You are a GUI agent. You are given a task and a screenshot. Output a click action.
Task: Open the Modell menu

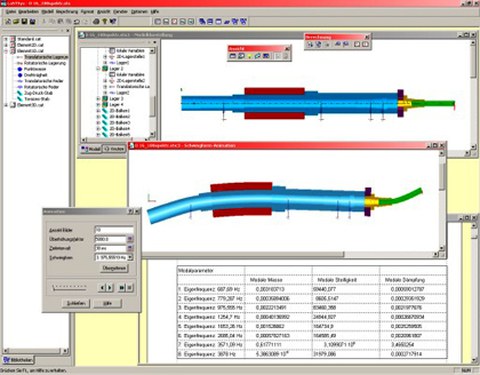47,11
